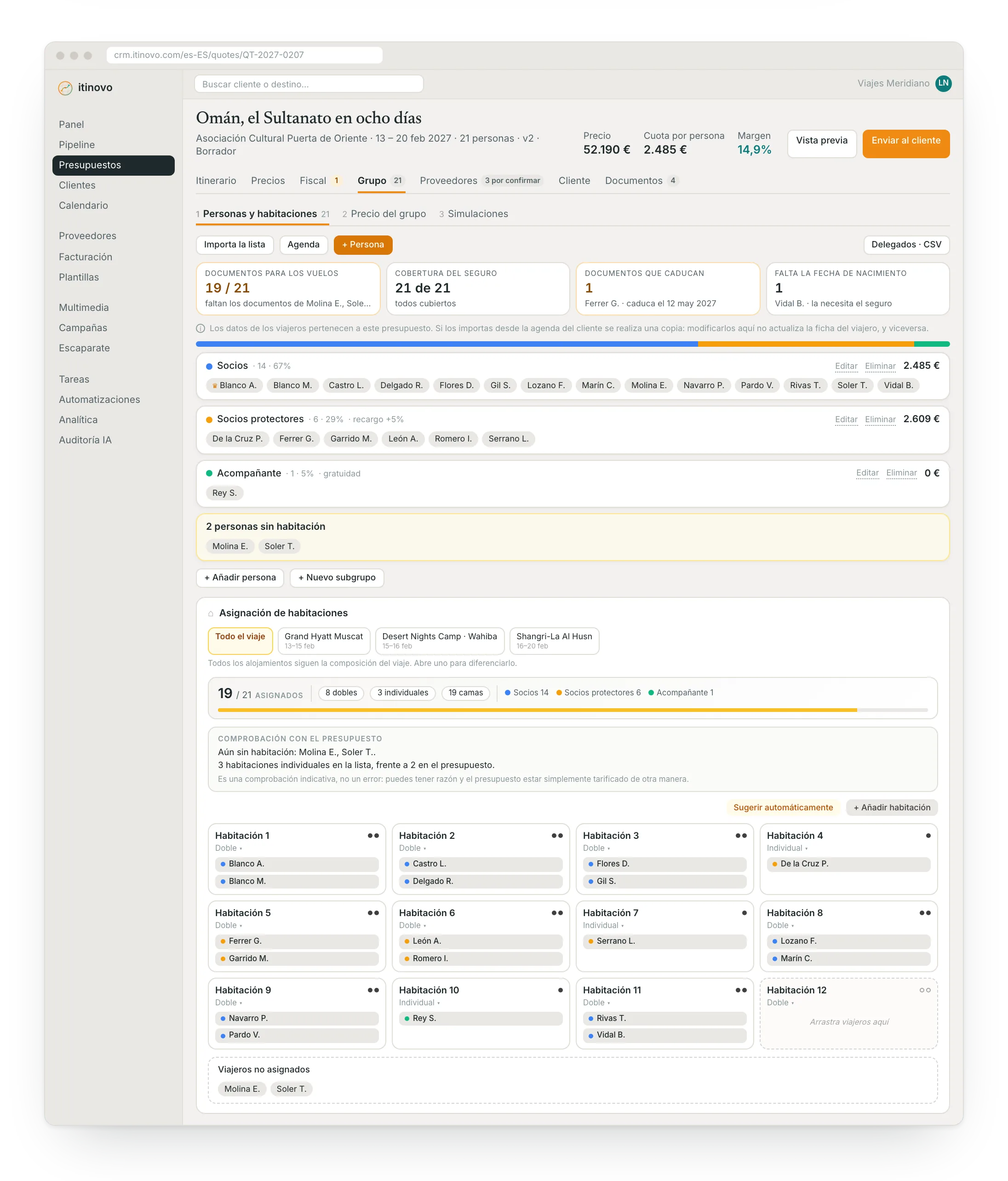Select Desert Nights Camp Wahiba accommodation

click(x=439, y=641)
